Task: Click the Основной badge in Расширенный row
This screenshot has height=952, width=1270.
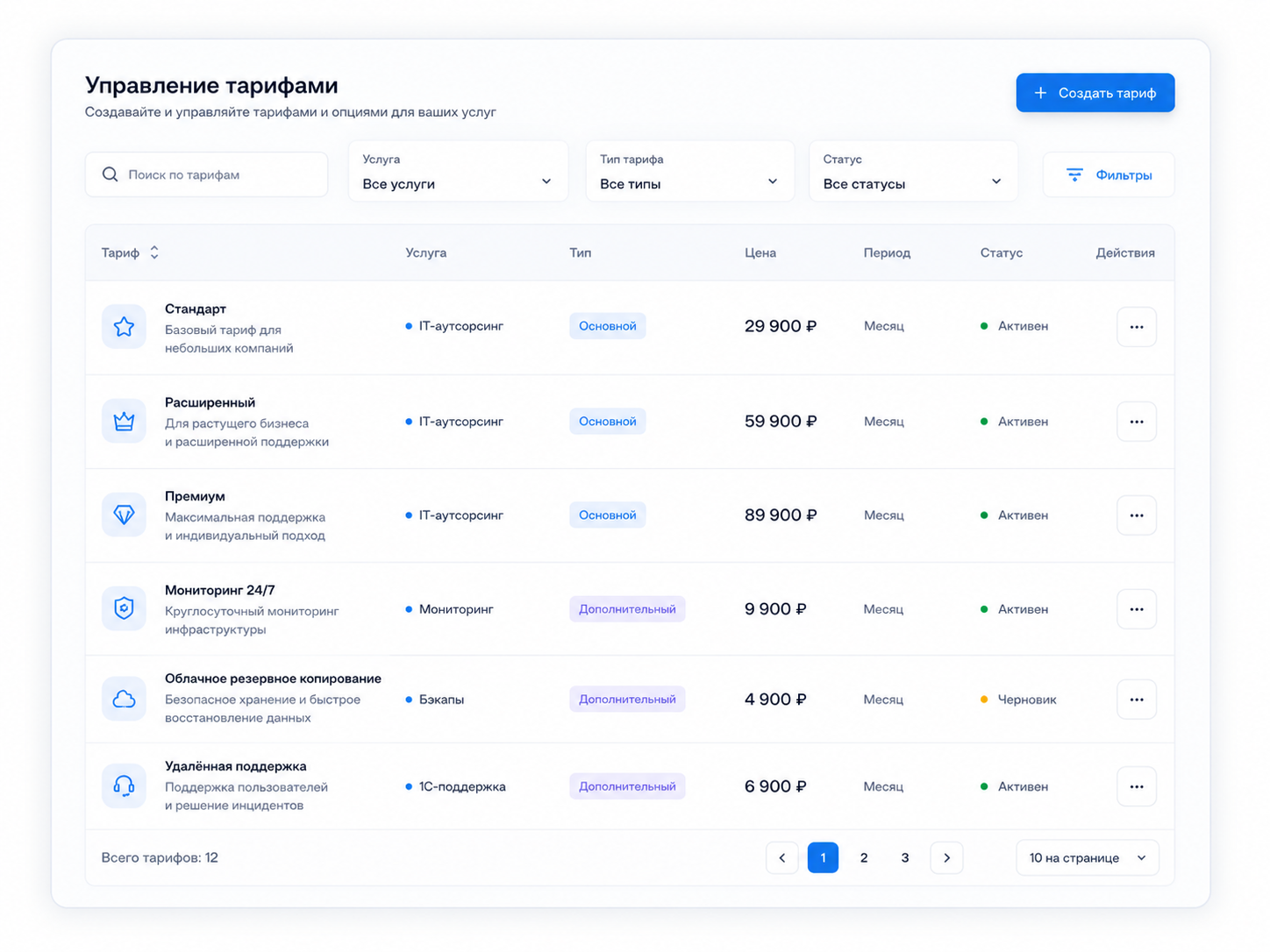Action: click(608, 422)
